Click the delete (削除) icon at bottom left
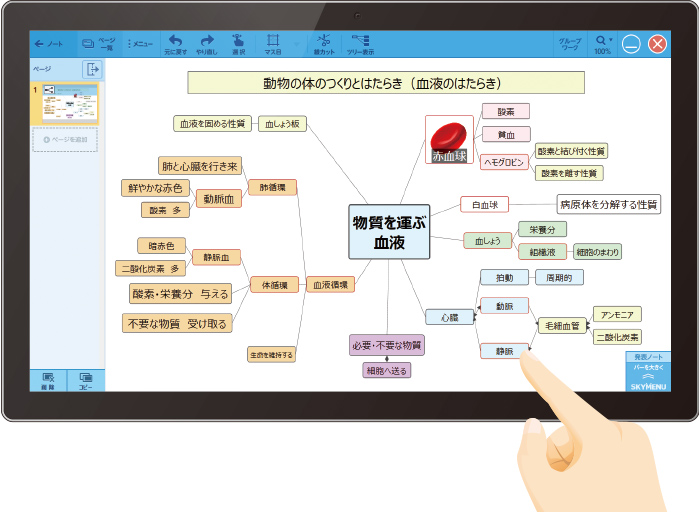 [x=48, y=380]
